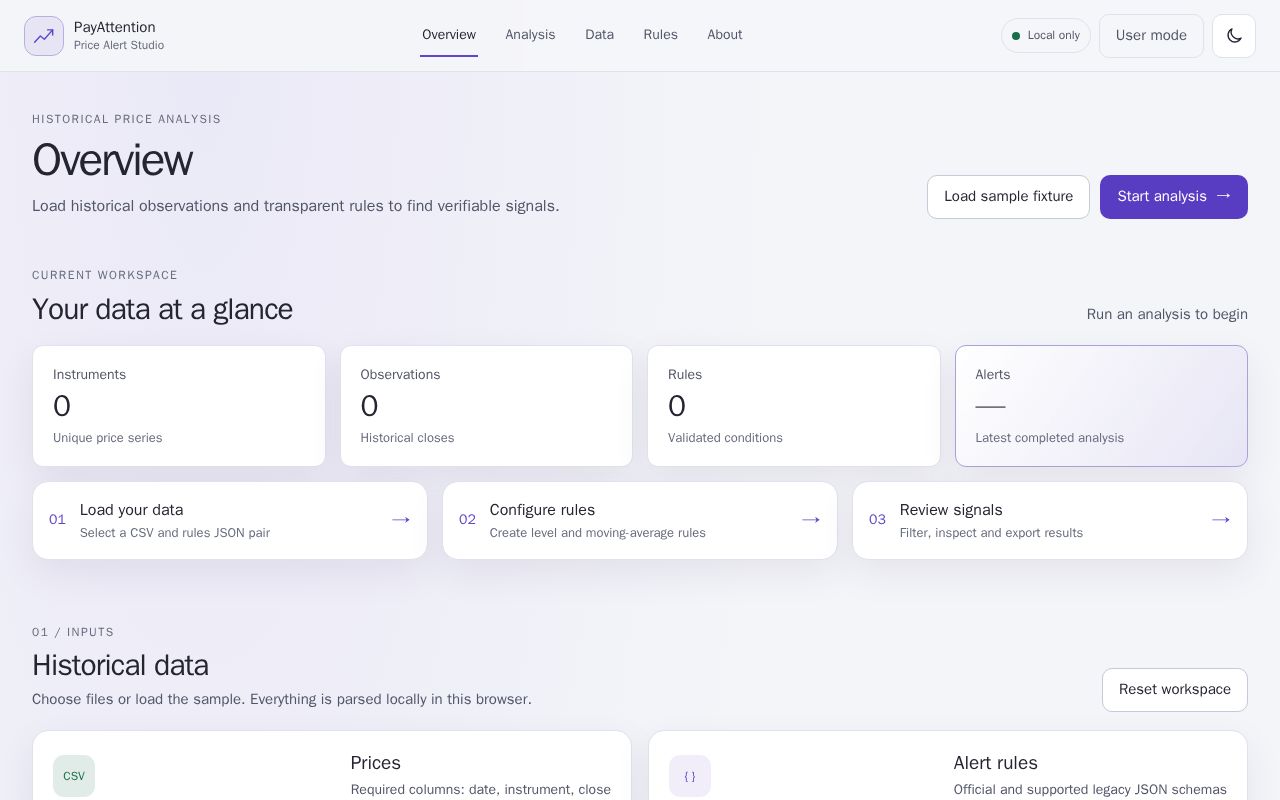1280x800 pixels.
Task: Click the CSV file icon for Prices
Action: [x=74, y=776]
